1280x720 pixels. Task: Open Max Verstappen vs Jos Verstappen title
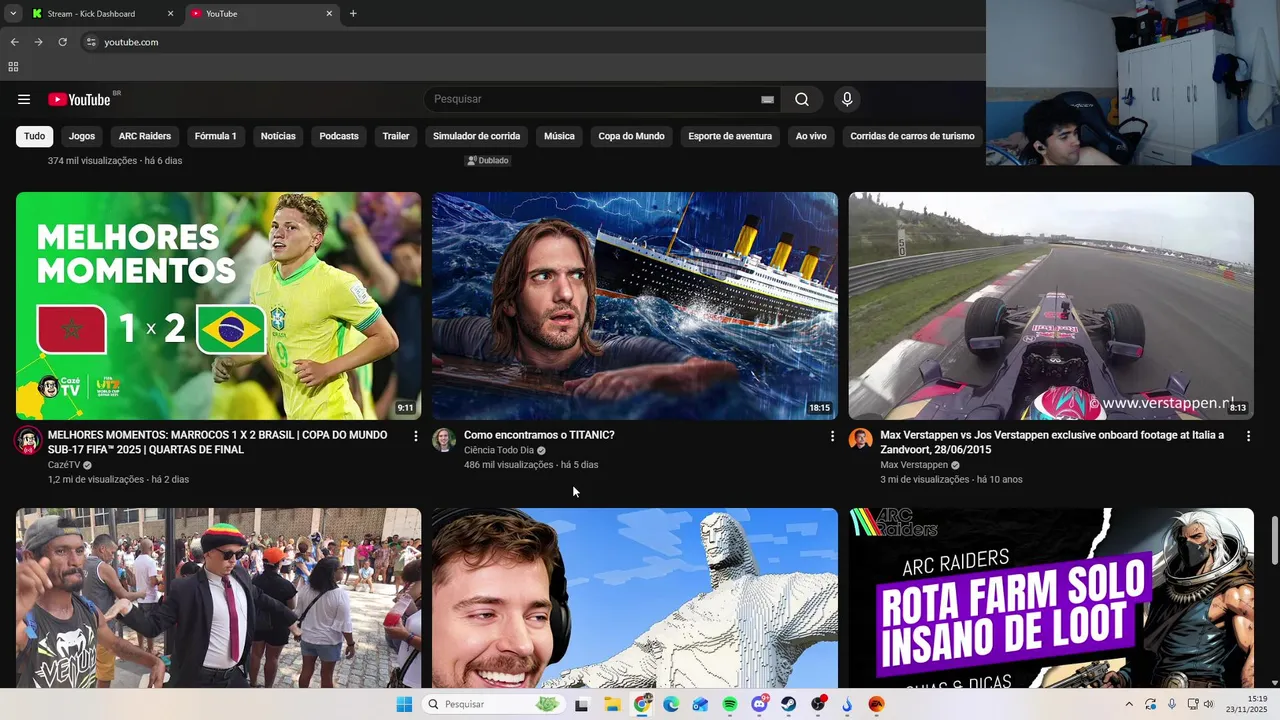pyautogui.click(x=1052, y=442)
